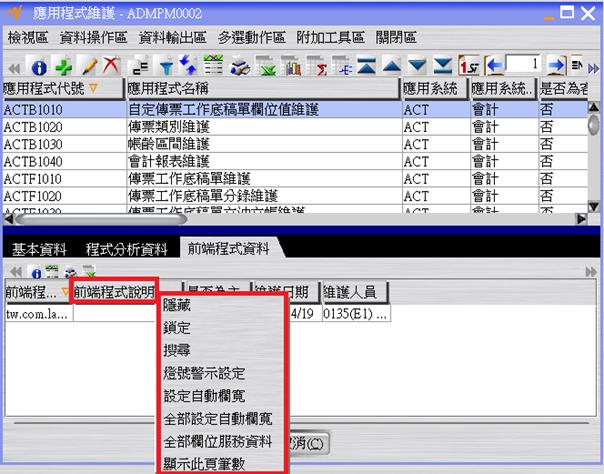Click the blue info icon in main toolbar

coord(40,65)
